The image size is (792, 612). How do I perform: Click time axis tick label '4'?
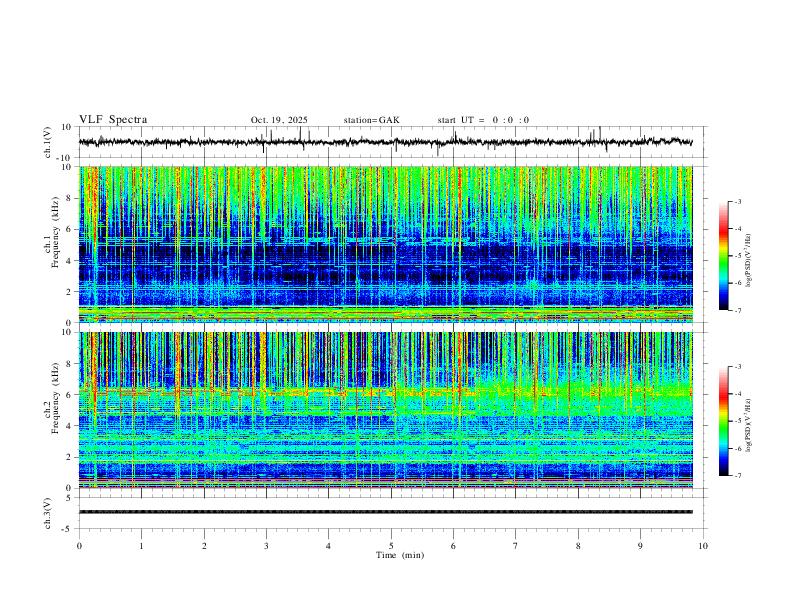point(328,546)
